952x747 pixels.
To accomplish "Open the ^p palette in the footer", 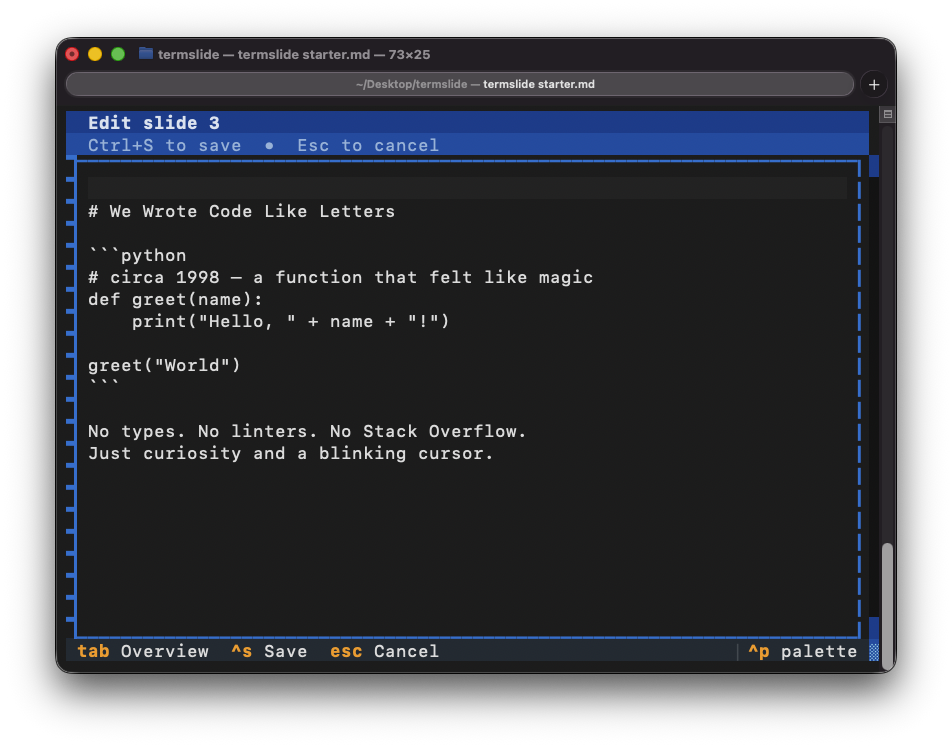I will (x=802, y=651).
